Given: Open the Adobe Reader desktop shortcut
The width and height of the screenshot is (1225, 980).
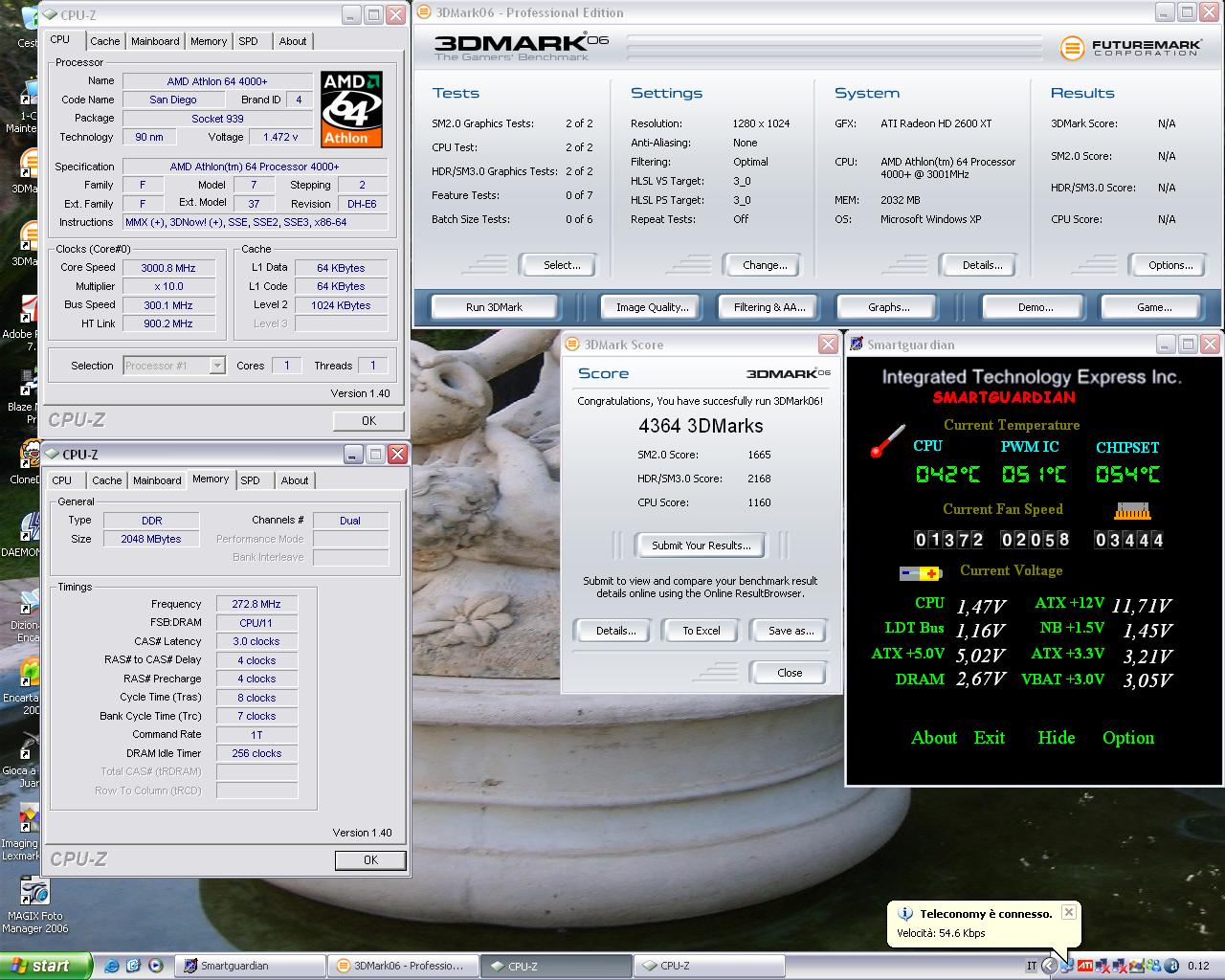Looking at the screenshot, I should point(31,309).
